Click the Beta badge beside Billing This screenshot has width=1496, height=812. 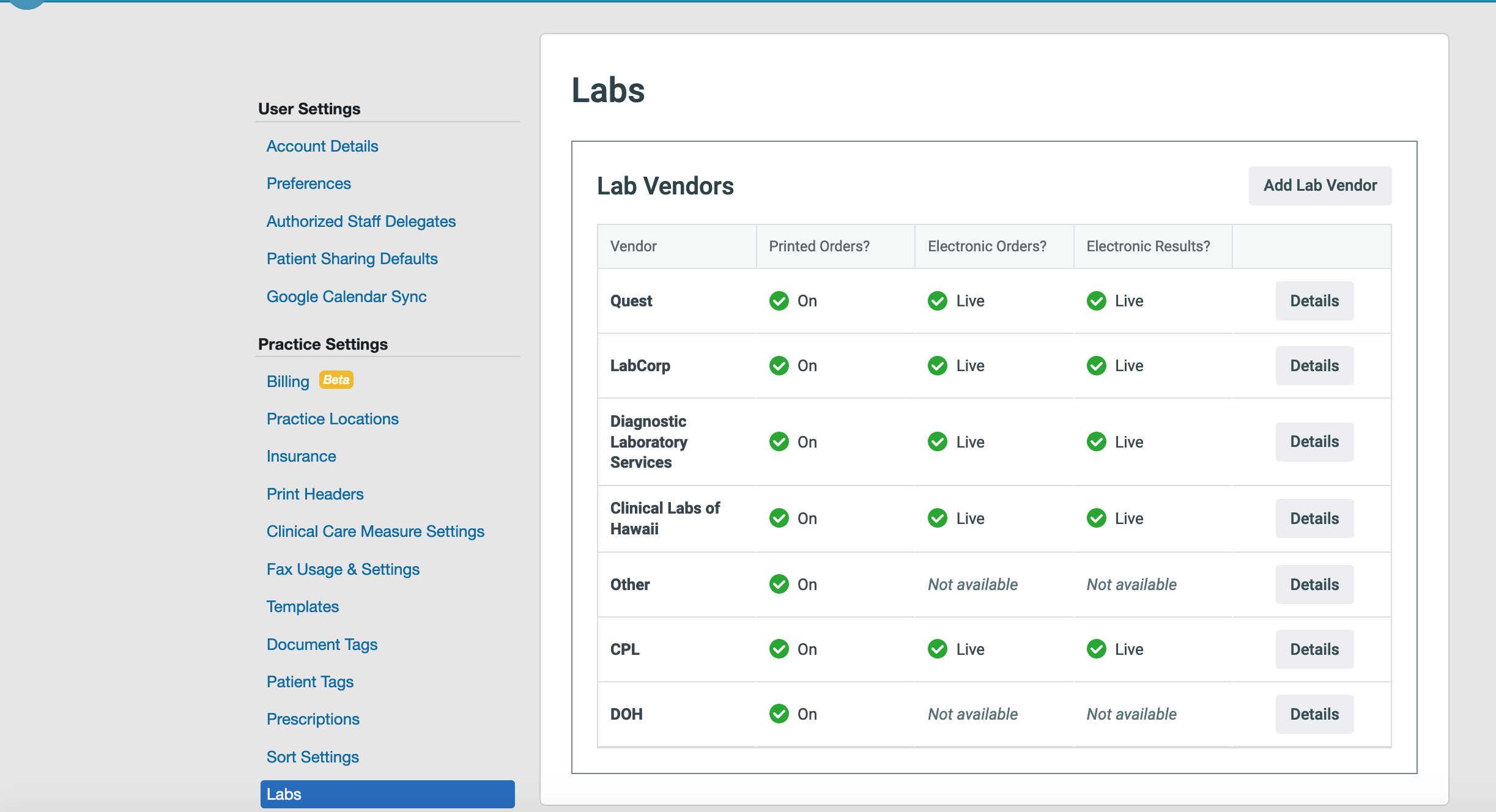[x=336, y=380]
